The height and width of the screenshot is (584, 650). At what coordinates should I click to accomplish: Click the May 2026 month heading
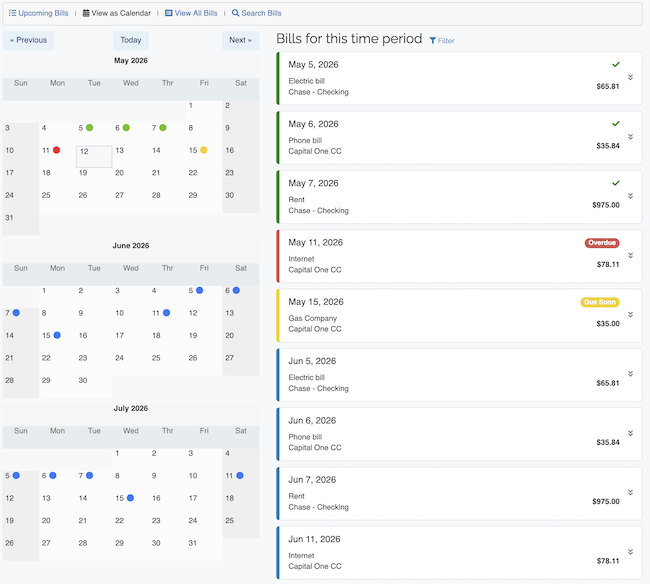(x=131, y=61)
